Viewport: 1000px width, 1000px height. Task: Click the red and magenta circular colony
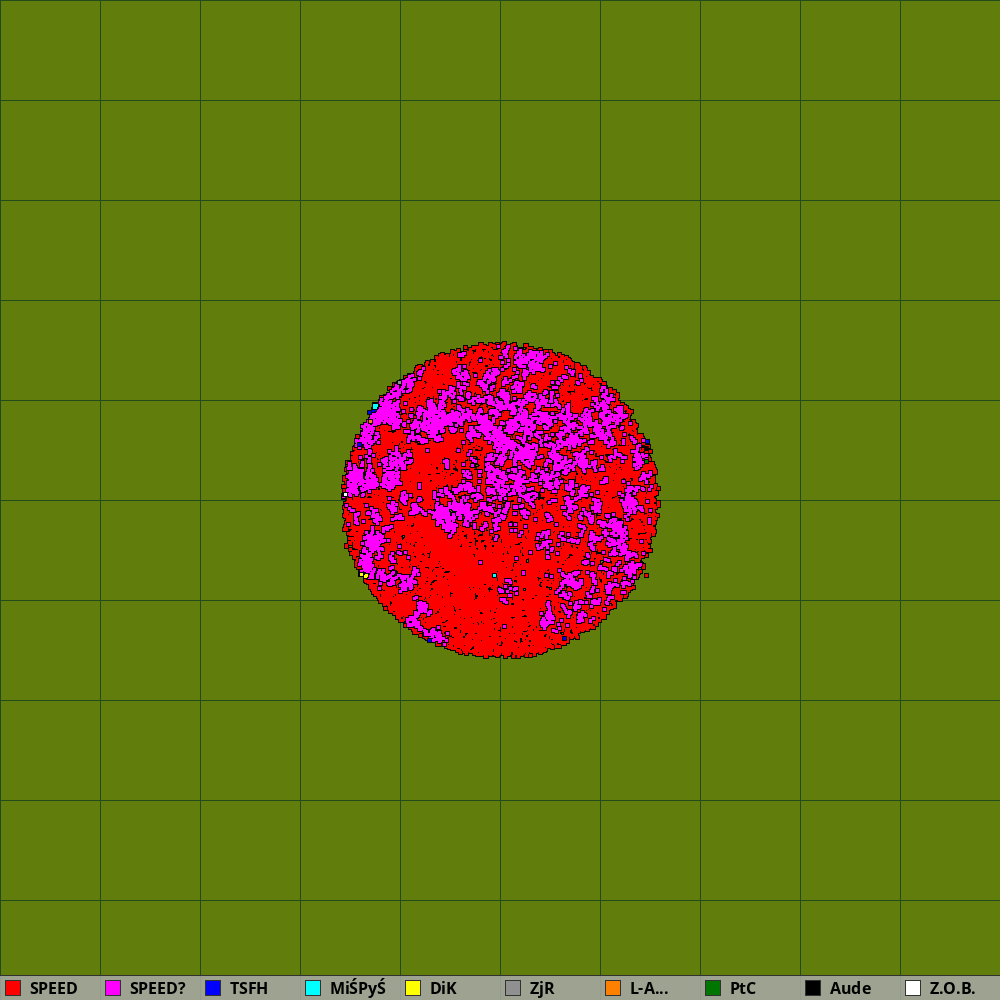pyautogui.click(x=501, y=500)
